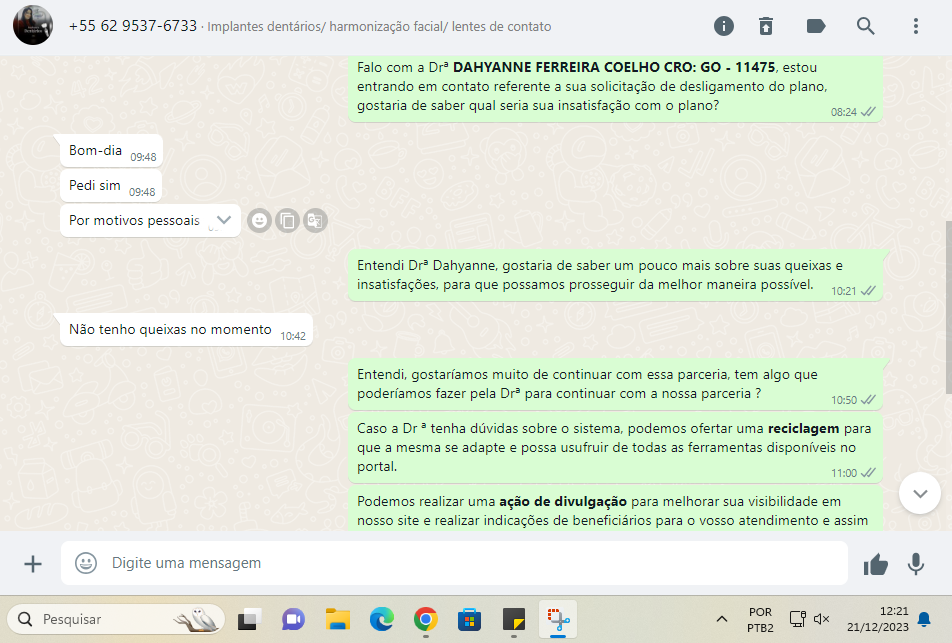Viewport: 952px width, 643px height.
Task: Open File Explorer from the taskbar
Action: coord(338,619)
